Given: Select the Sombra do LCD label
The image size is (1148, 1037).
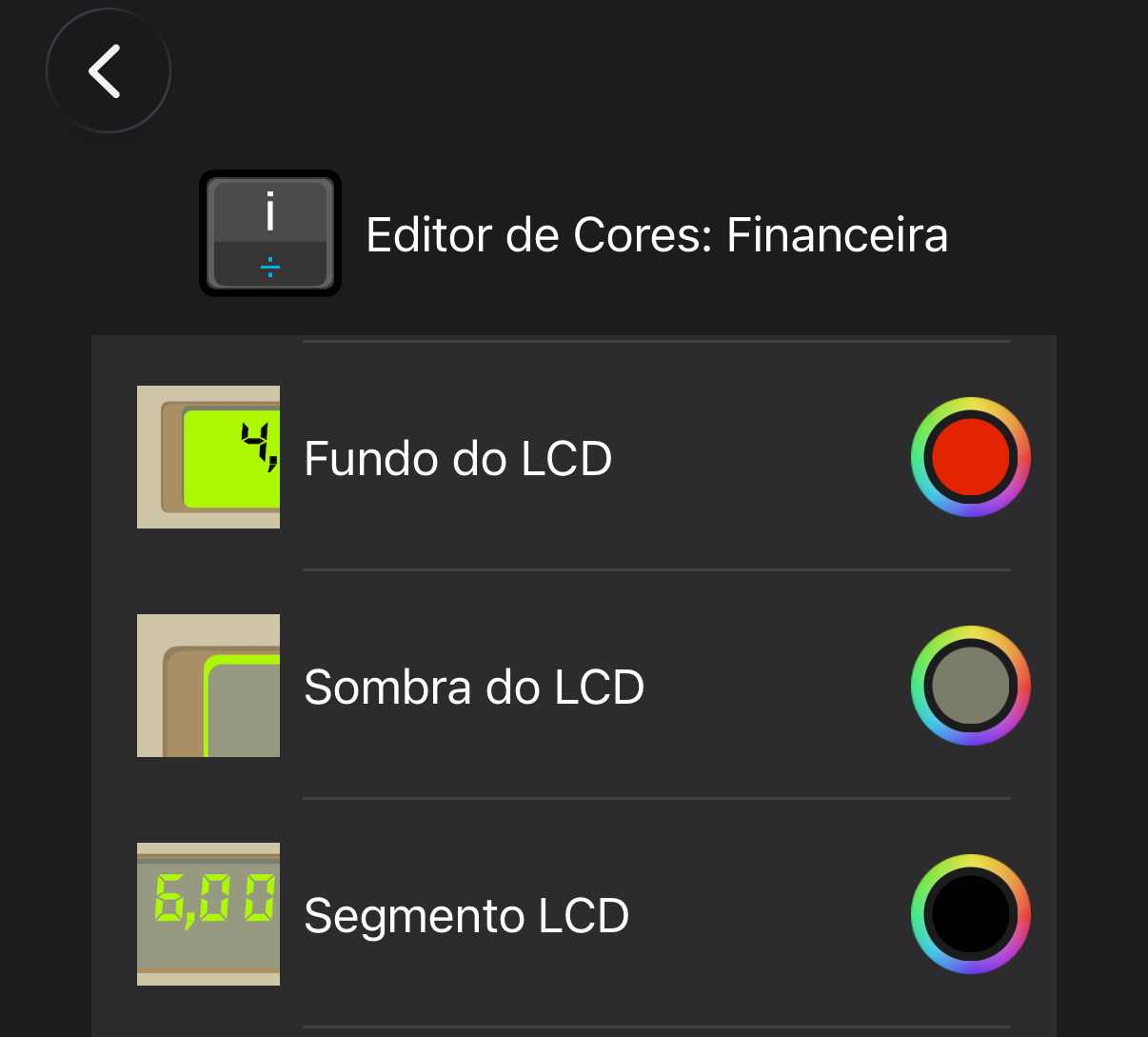Looking at the screenshot, I should click(x=474, y=688).
